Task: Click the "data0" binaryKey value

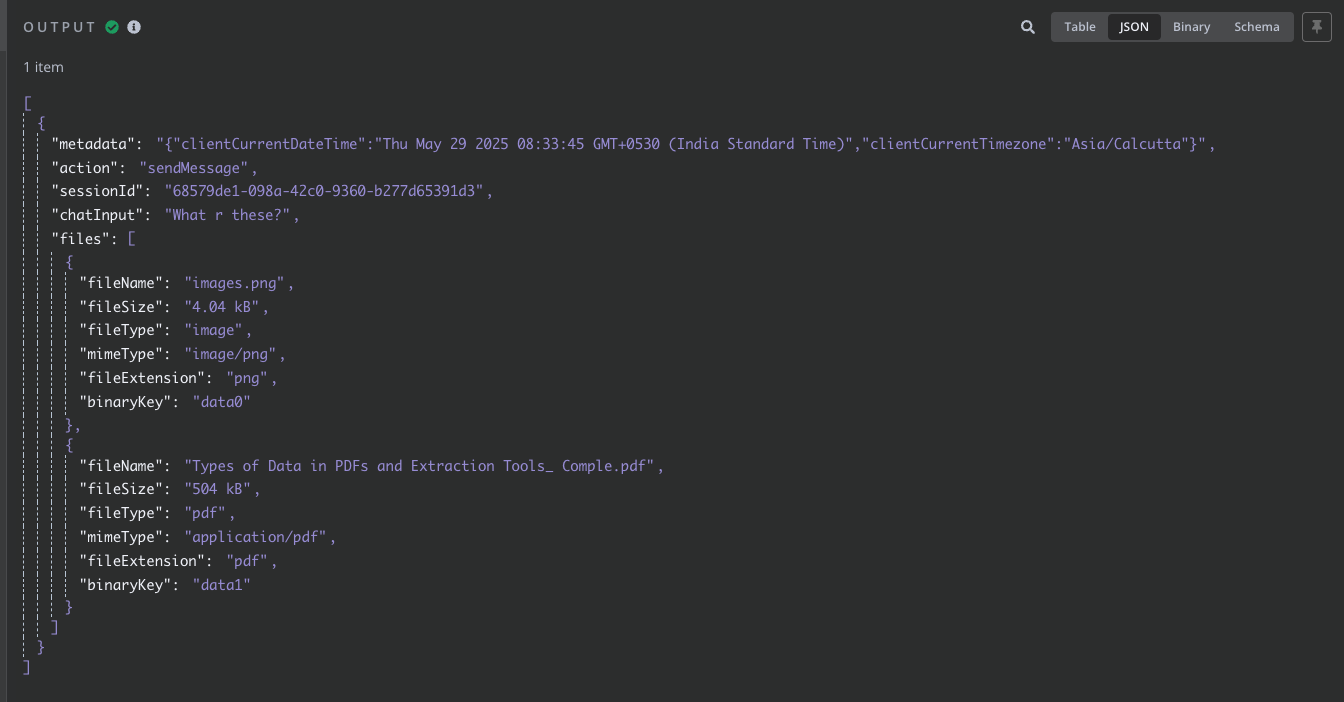Action: [221, 402]
